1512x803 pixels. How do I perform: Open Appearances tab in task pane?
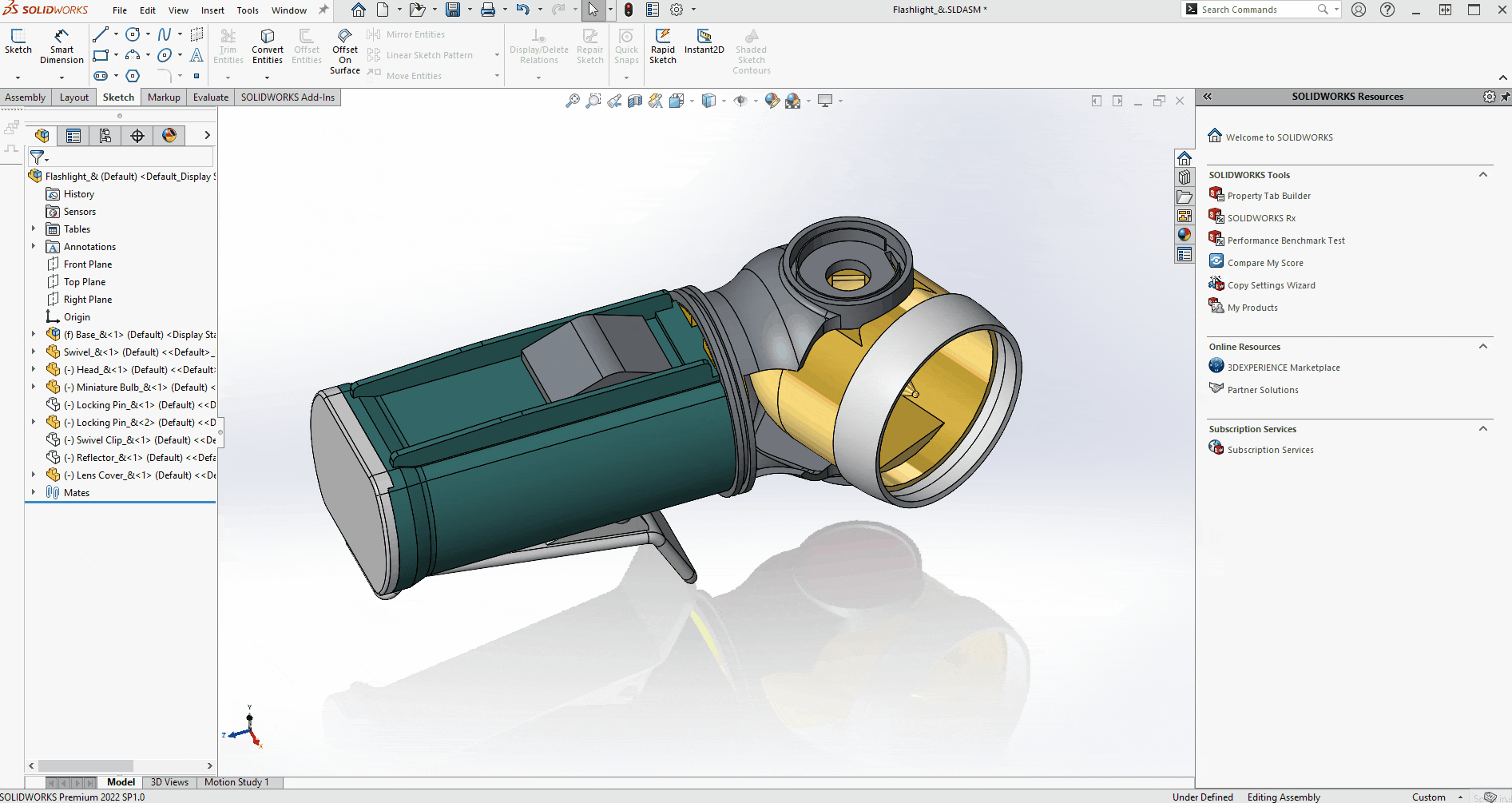[1185, 235]
